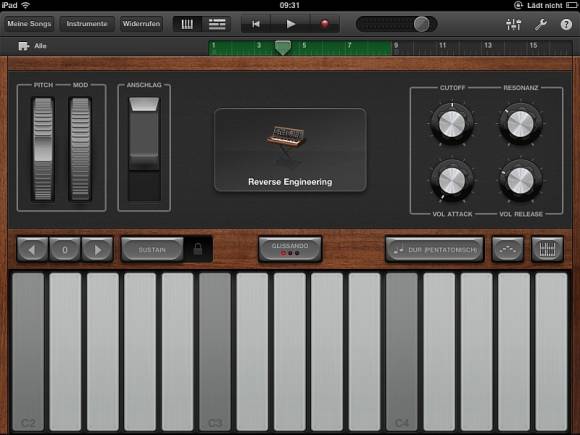
Task: Start playback with Play button
Action: pos(291,24)
